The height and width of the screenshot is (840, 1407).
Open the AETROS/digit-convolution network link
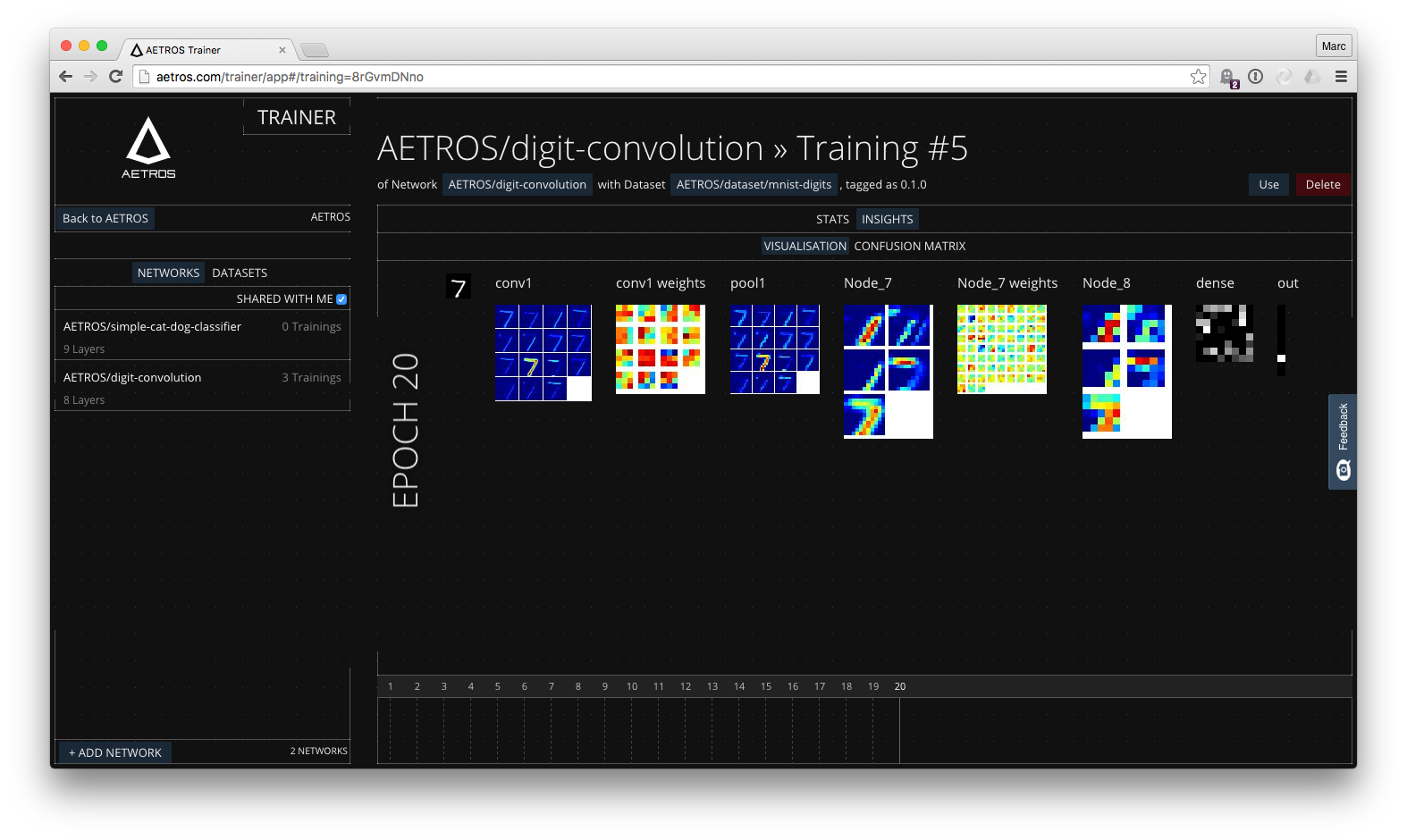click(518, 184)
